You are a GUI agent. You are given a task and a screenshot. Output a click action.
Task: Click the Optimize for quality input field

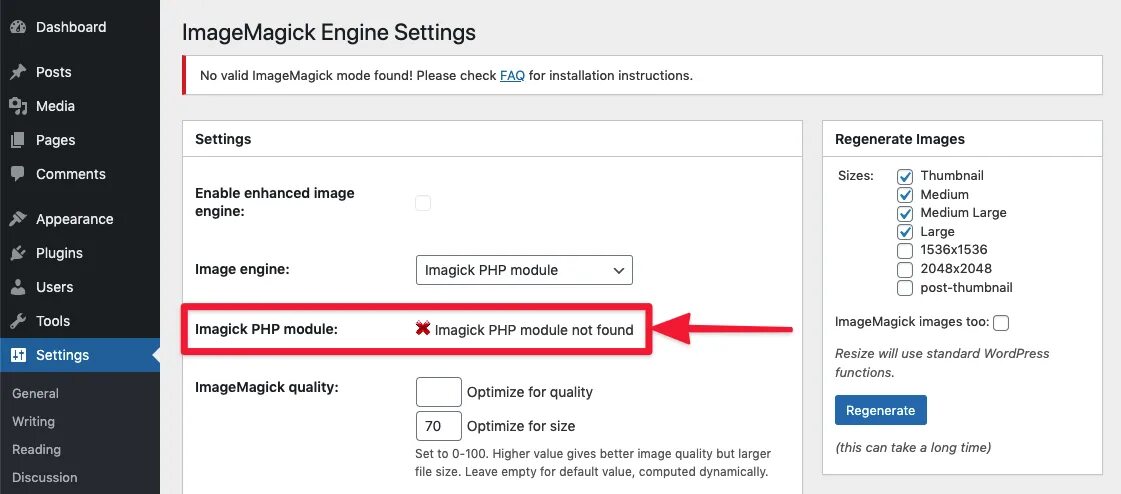(x=438, y=392)
